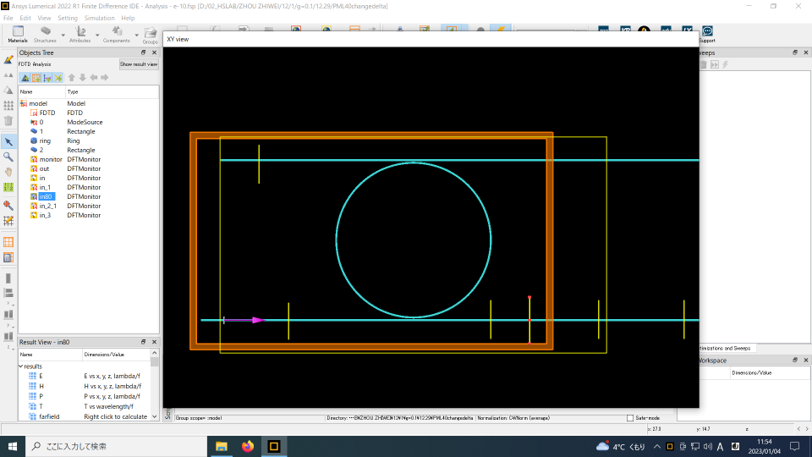Screen dimensions: 812x457
Task: Select the zoom magnifier tool
Action: (9, 157)
